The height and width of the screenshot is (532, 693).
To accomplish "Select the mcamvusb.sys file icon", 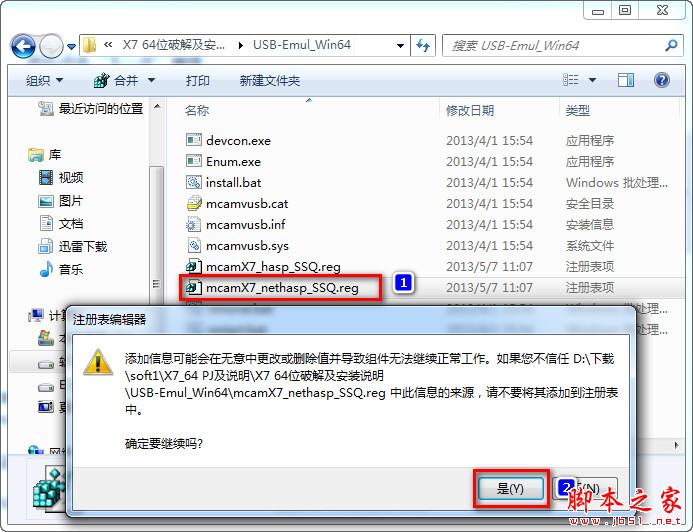I will [x=194, y=245].
